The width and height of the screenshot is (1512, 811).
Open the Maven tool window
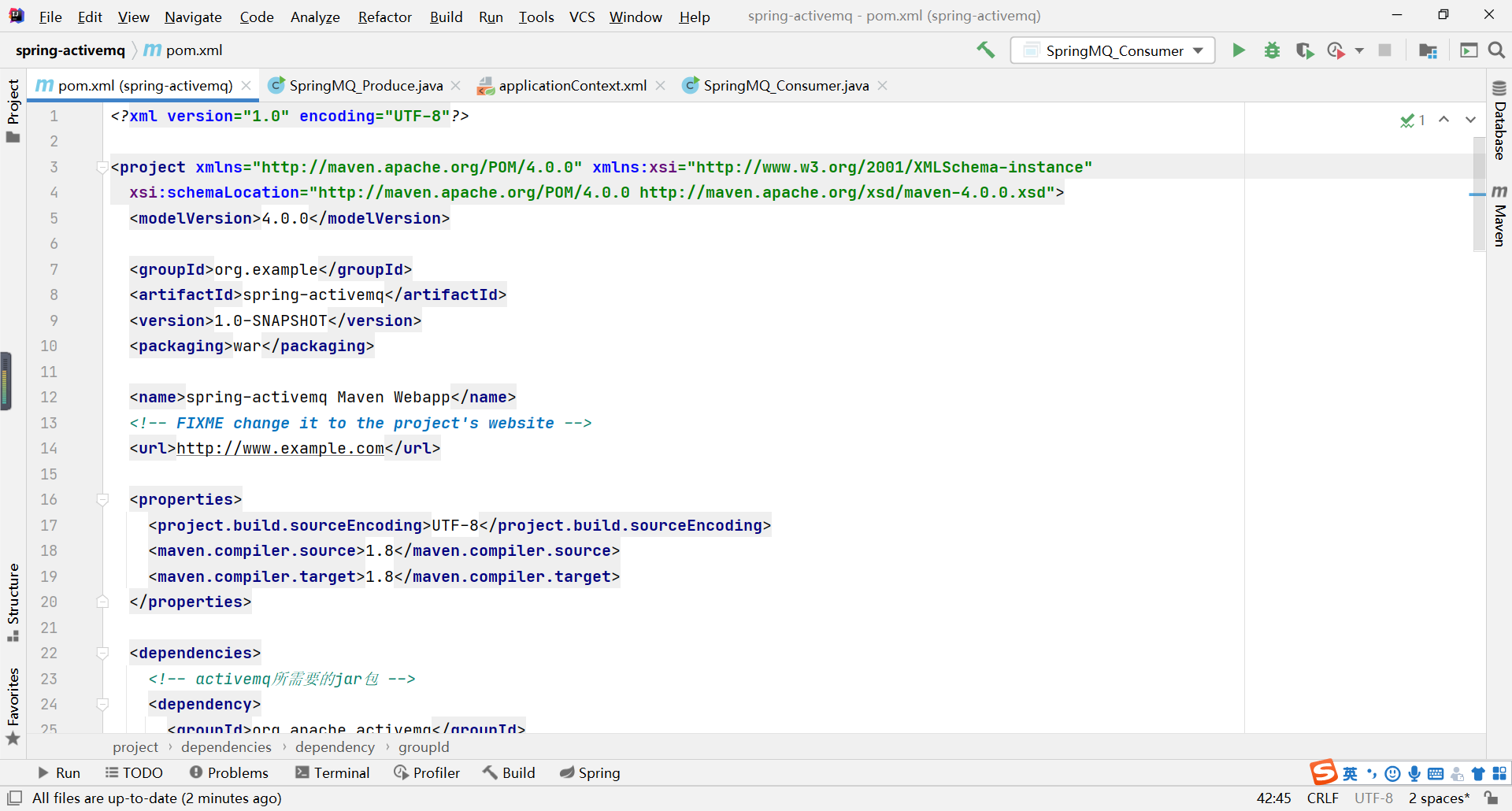tap(1499, 216)
